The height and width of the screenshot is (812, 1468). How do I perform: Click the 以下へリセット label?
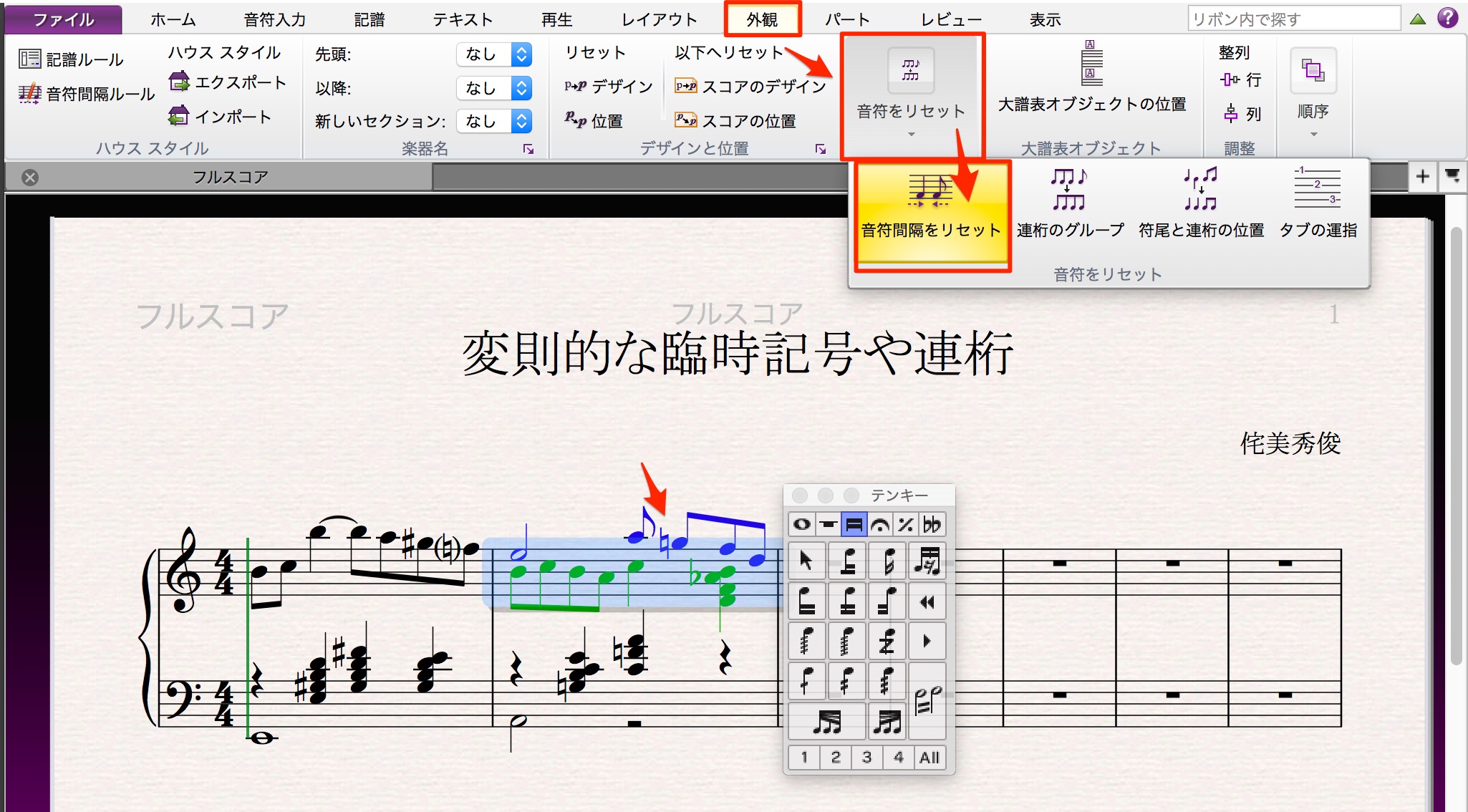[x=730, y=52]
